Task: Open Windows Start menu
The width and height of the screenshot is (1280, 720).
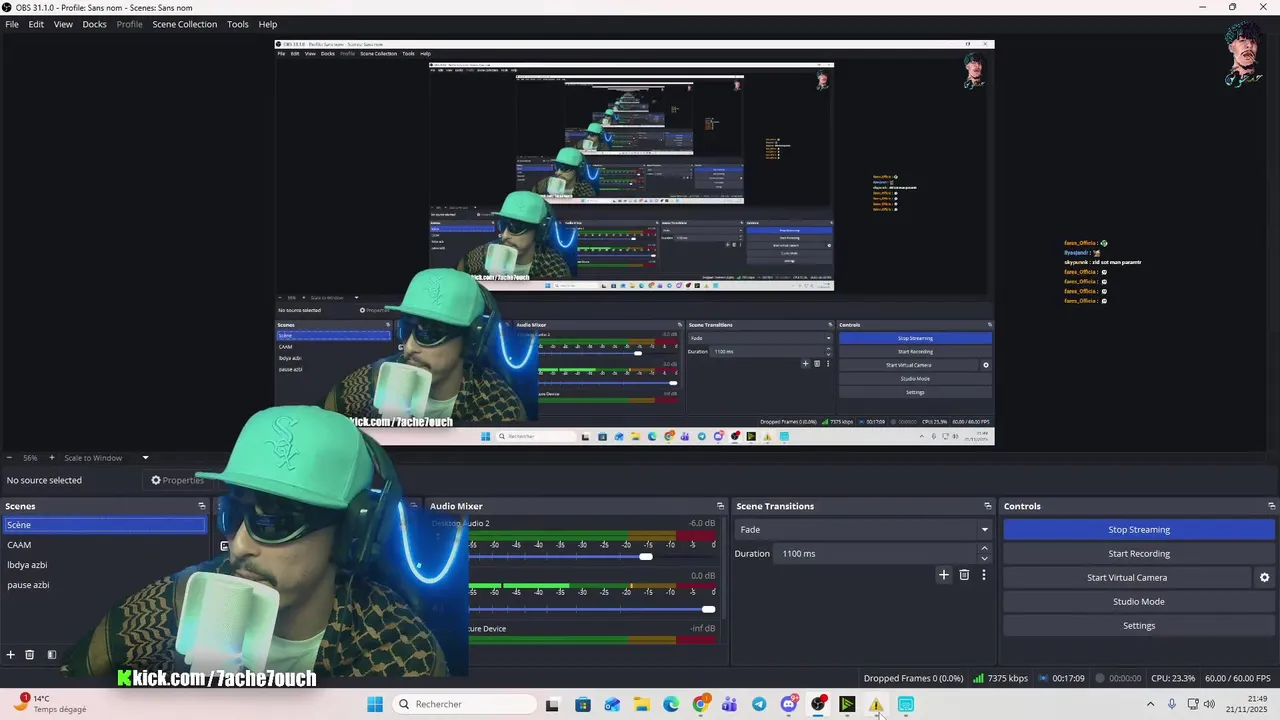Action: point(375,705)
